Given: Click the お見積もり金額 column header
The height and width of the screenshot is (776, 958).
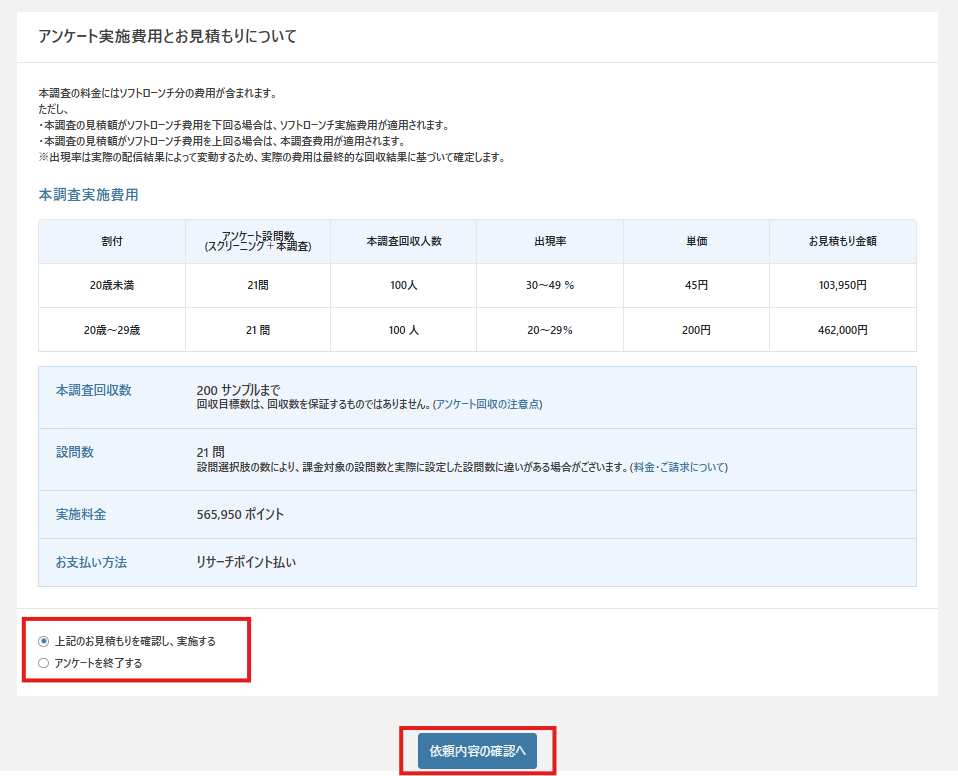Looking at the screenshot, I should coord(842,242).
